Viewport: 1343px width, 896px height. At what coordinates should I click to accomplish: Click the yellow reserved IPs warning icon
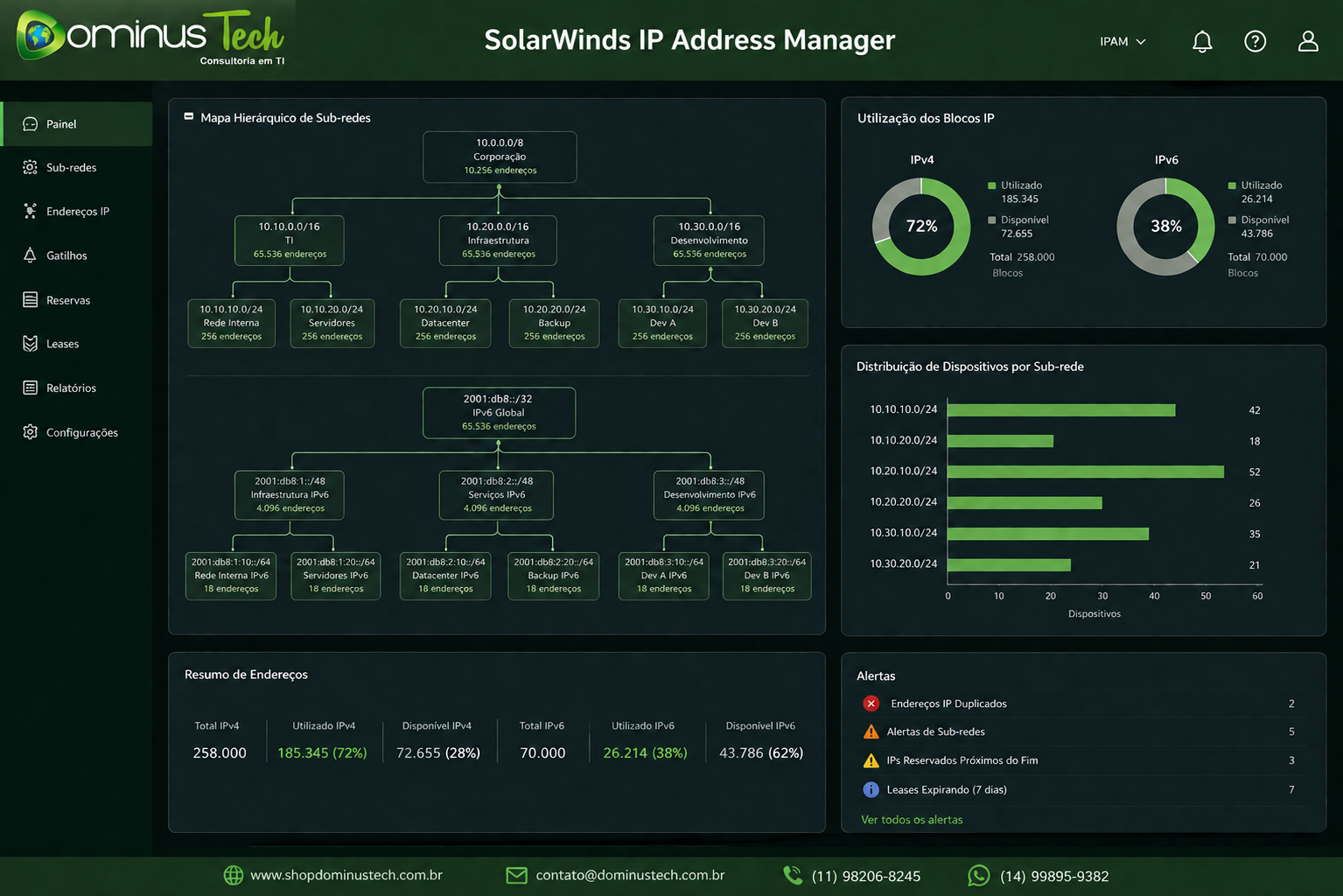(x=871, y=760)
